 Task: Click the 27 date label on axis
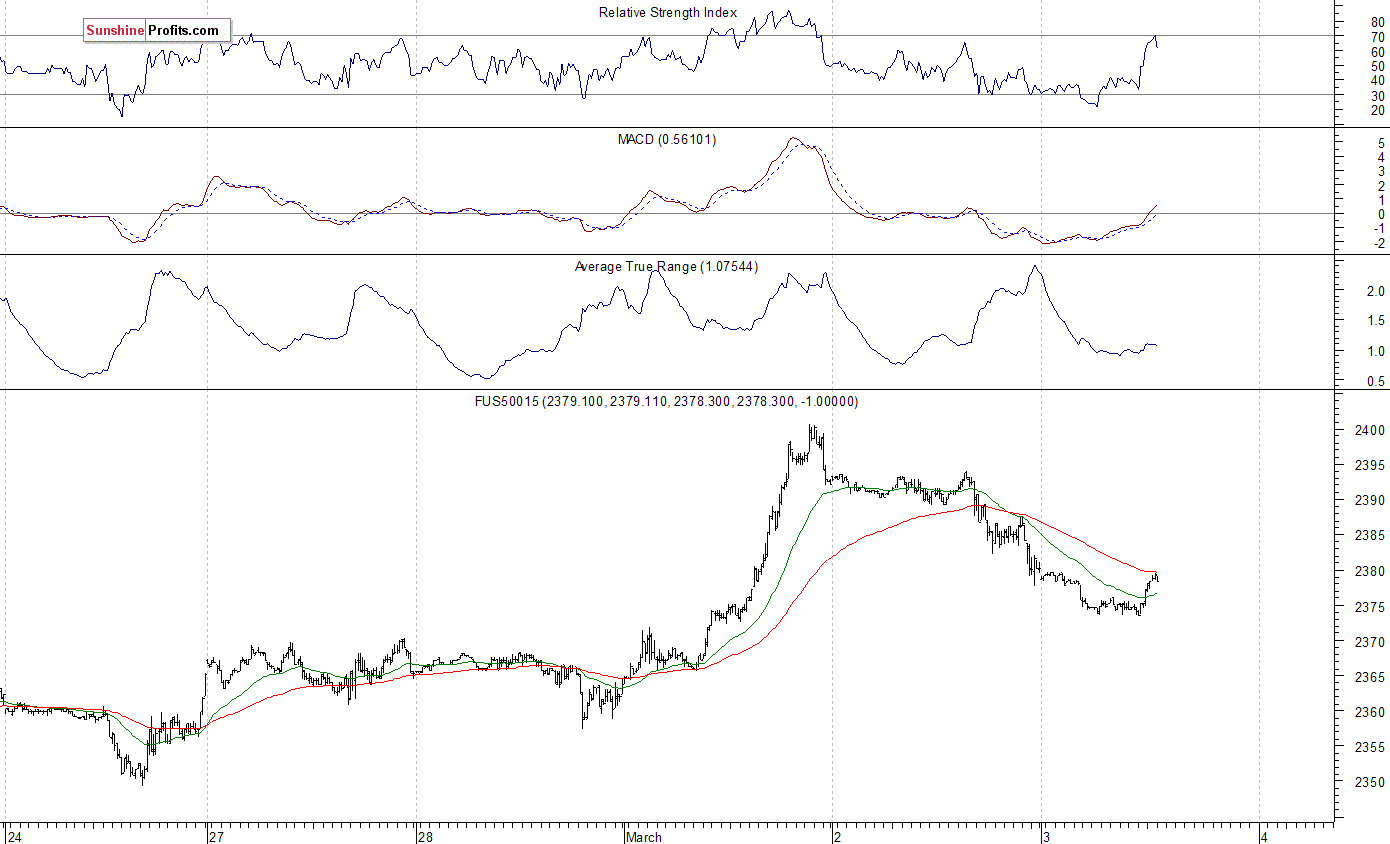point(215,837)
